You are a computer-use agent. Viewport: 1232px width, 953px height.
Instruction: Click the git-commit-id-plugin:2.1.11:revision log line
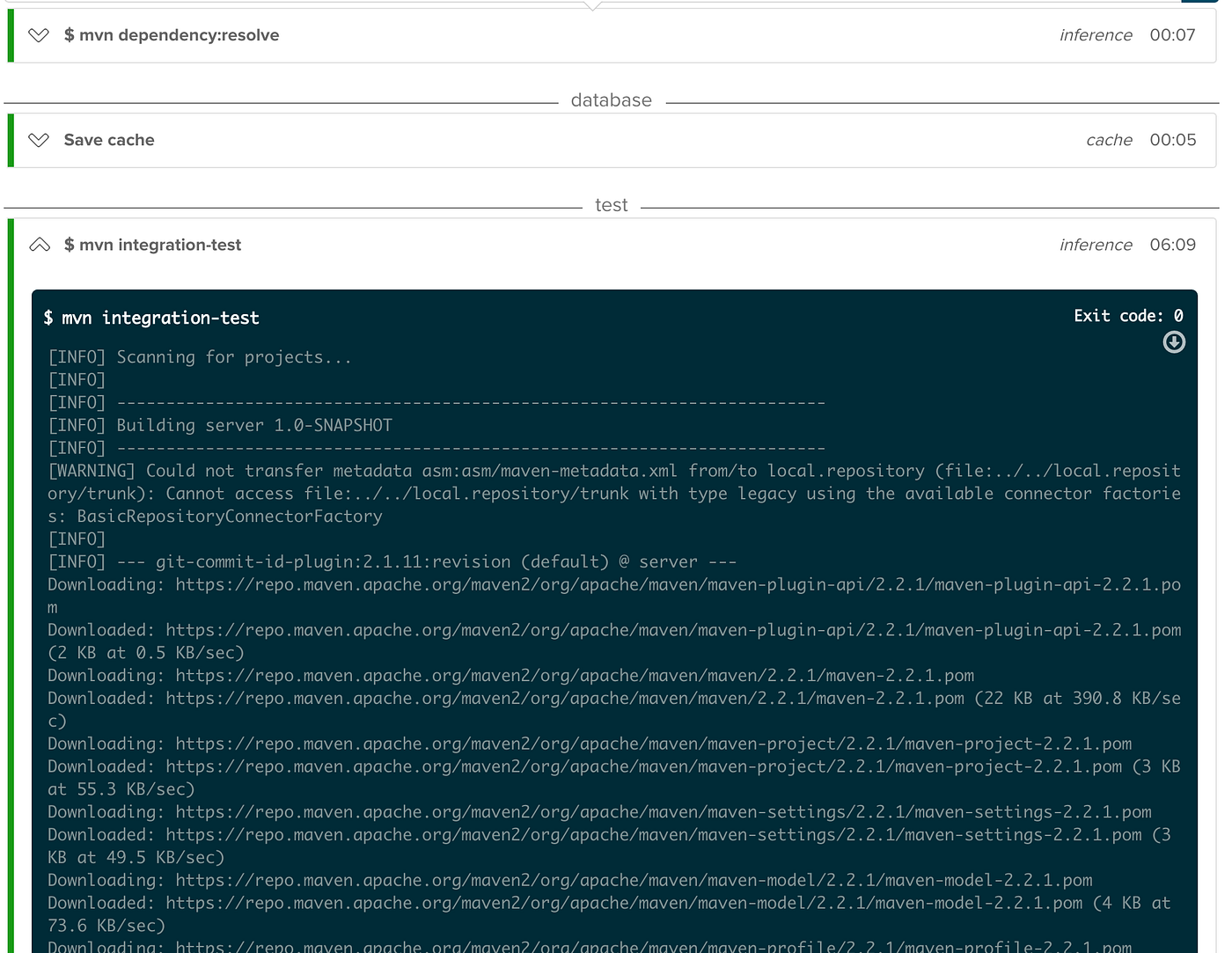pyautogui.click(x=392, y=561)
